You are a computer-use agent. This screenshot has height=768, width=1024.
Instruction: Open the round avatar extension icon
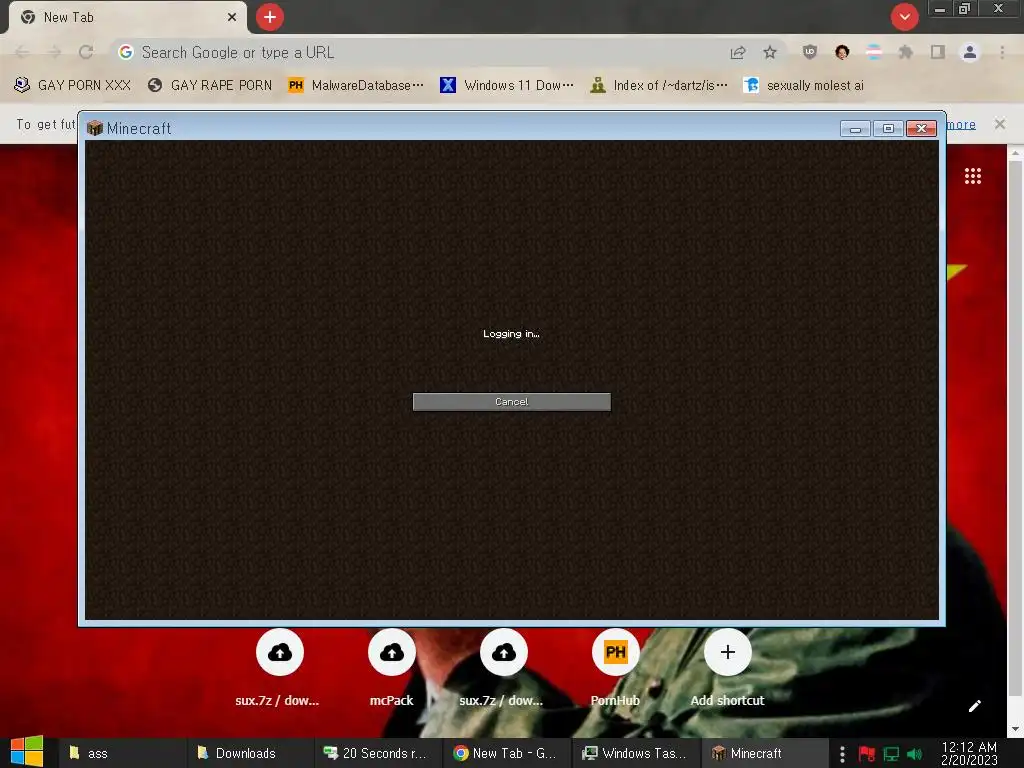(842, 52)
